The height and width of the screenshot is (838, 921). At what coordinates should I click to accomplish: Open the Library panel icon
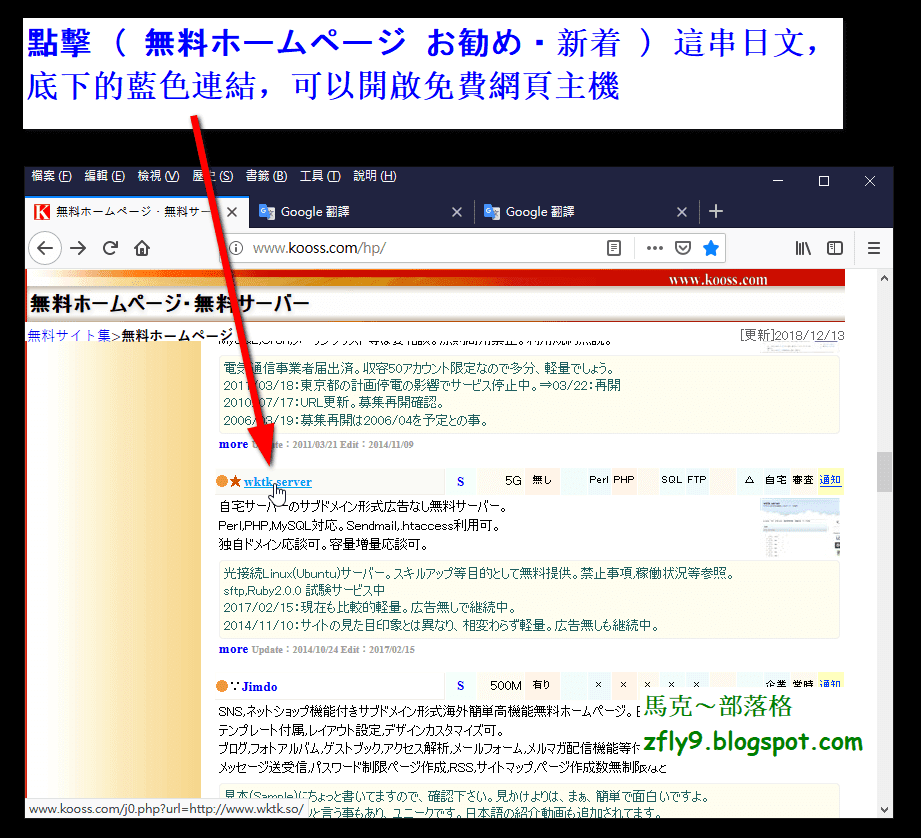[x=803, y=248]
